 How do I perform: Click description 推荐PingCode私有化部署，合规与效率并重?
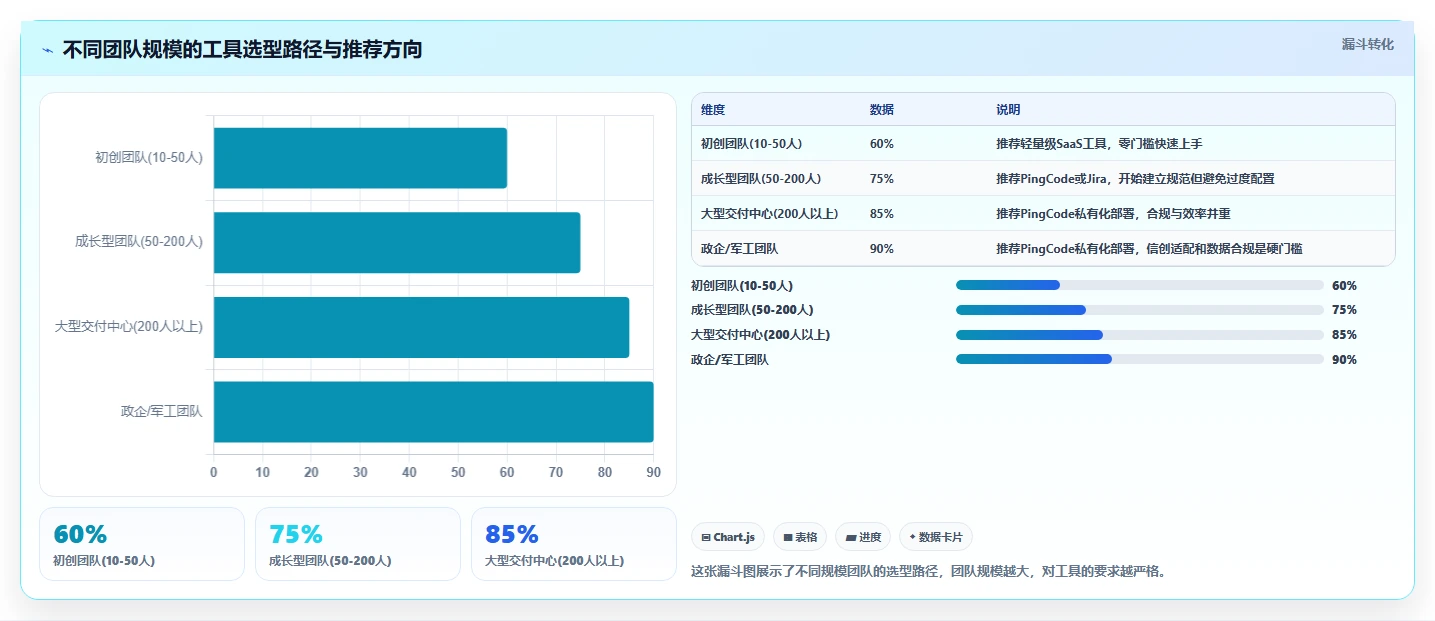tap(1113, 214)
